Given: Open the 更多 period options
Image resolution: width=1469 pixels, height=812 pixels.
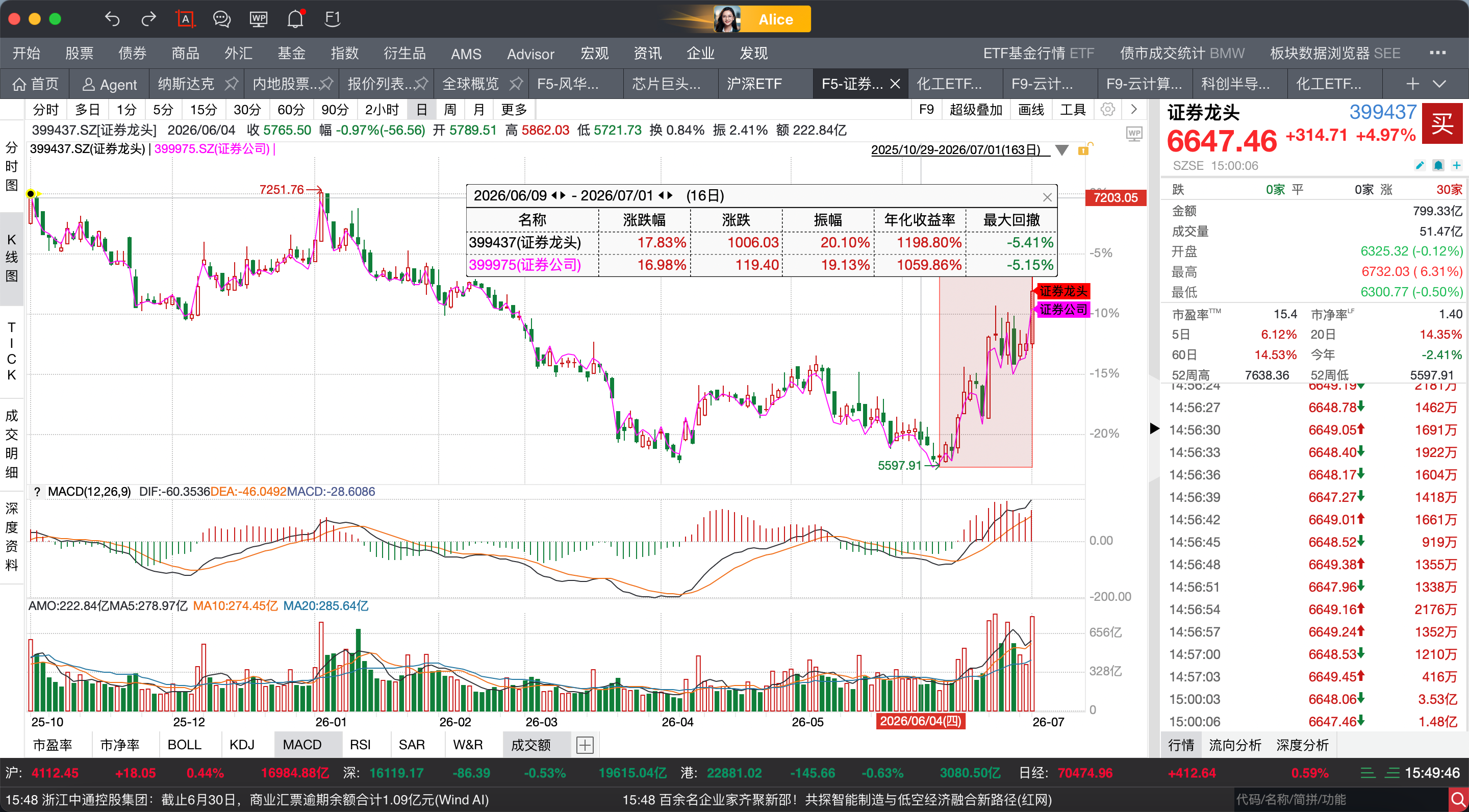Looking at the screenshot, I should tap(514, 110).
